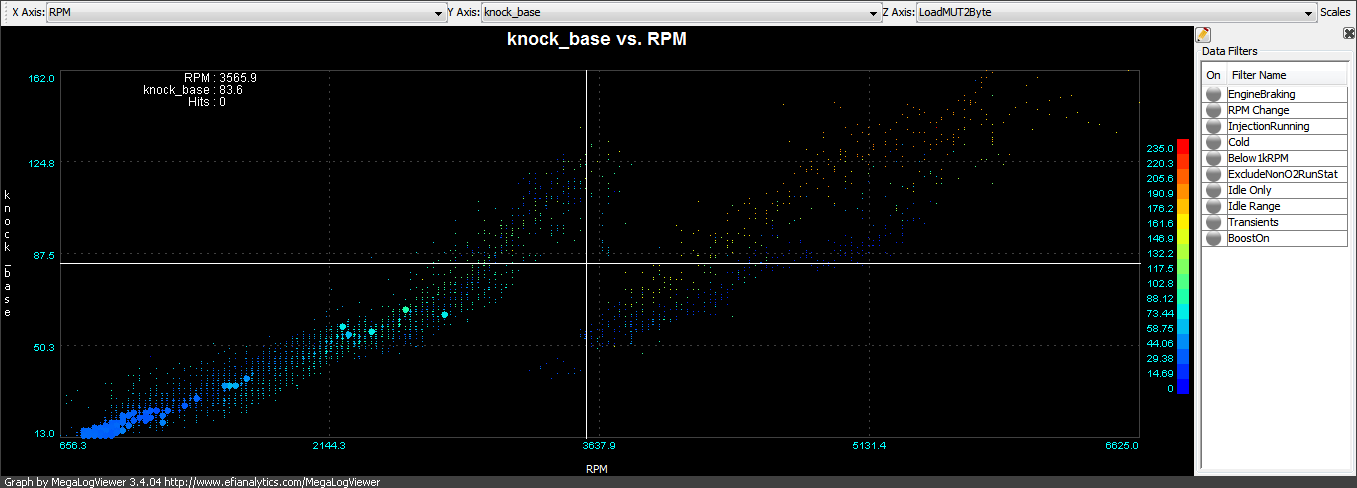This screenshot has width=1357, height=488.
Task: Click the Filter Name column header
Action: click(x=1287, y=75)
